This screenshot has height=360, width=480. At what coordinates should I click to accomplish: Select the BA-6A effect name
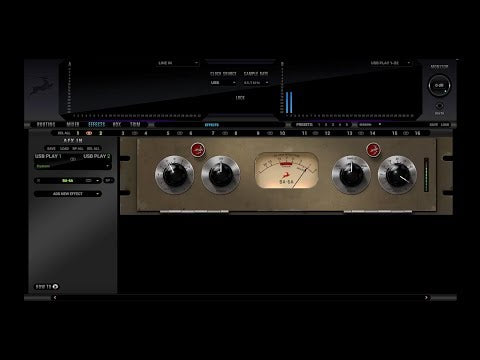point(68,181)
